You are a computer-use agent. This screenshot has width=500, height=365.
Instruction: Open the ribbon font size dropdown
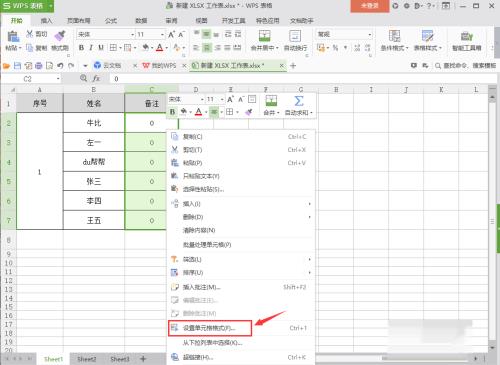[x=162, y=34]
